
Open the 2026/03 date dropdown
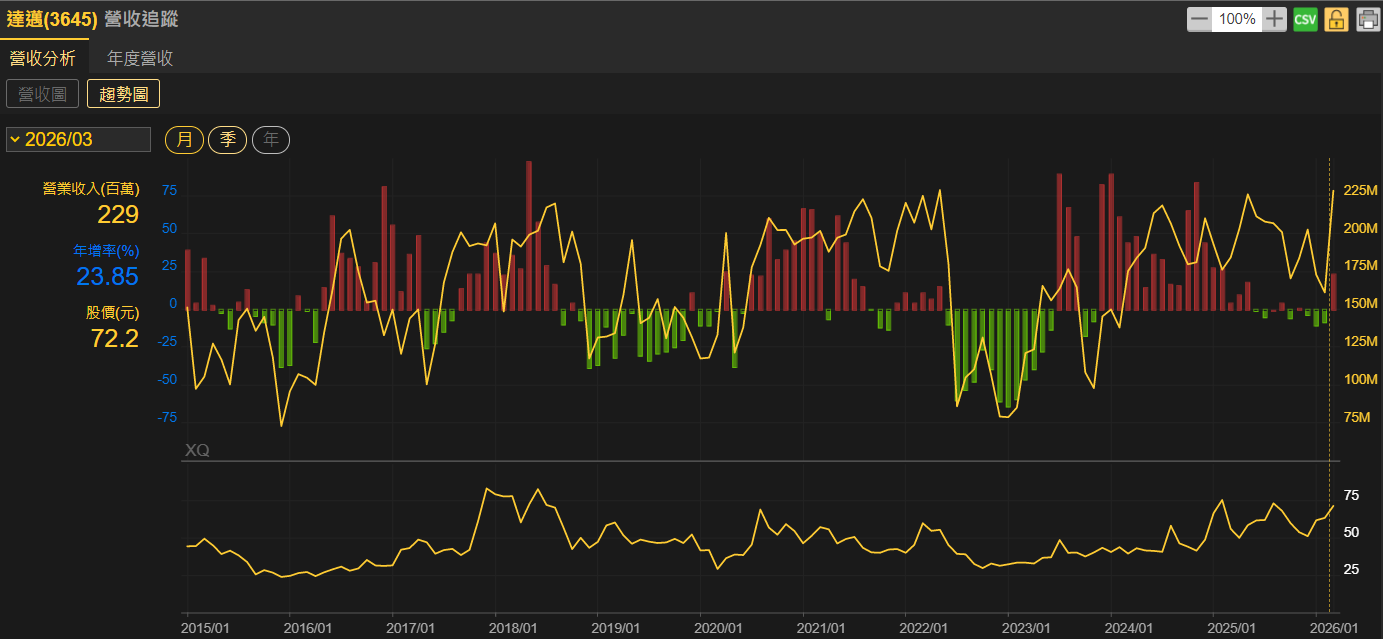[x=78, y=140]
